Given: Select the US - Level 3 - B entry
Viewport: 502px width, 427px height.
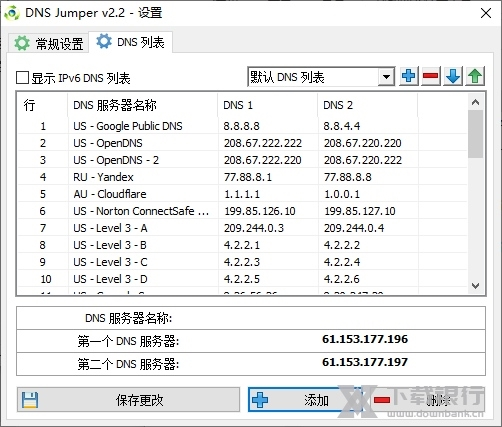Looking at the screenshot, I should point(110,245).
